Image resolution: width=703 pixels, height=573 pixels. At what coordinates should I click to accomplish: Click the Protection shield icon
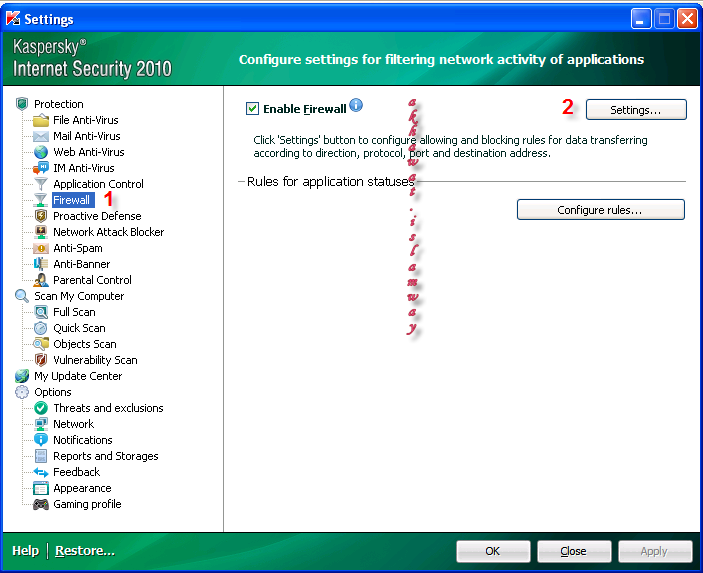pos(22,104)
